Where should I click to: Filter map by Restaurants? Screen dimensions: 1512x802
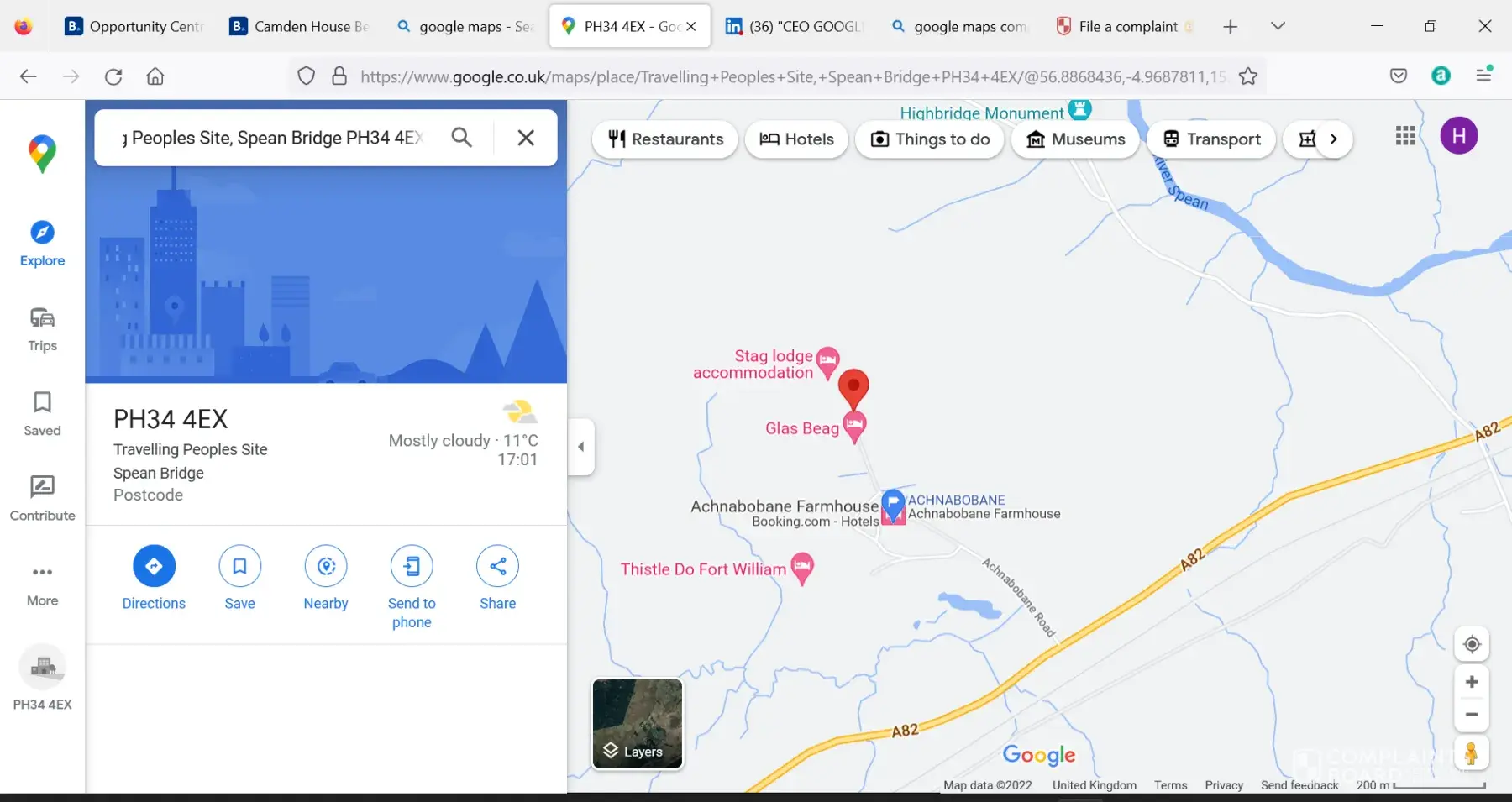(665, 139)
